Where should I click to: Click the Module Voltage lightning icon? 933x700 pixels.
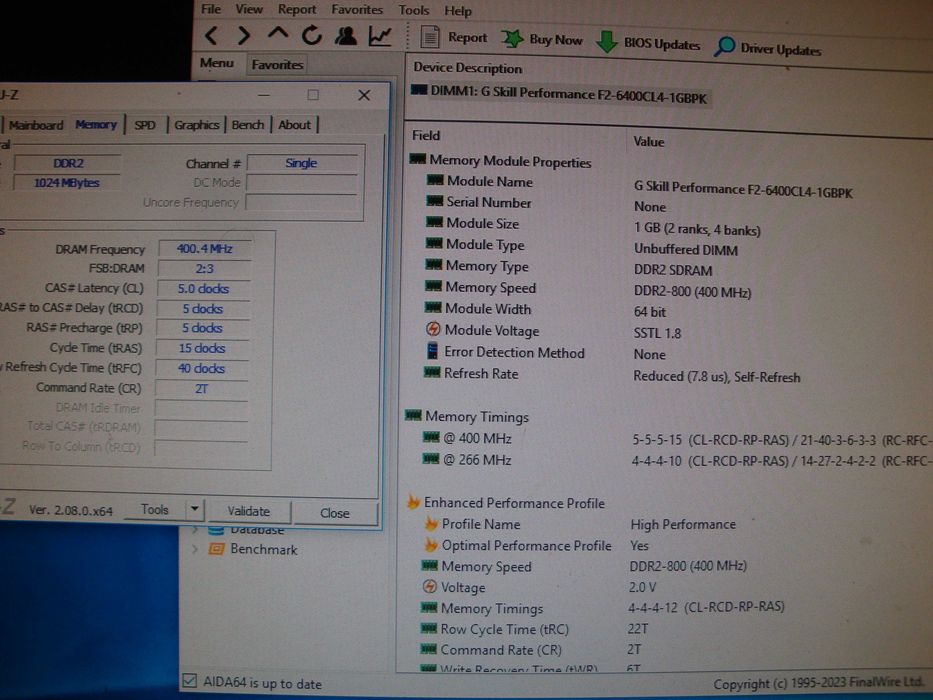click(433, 329)
